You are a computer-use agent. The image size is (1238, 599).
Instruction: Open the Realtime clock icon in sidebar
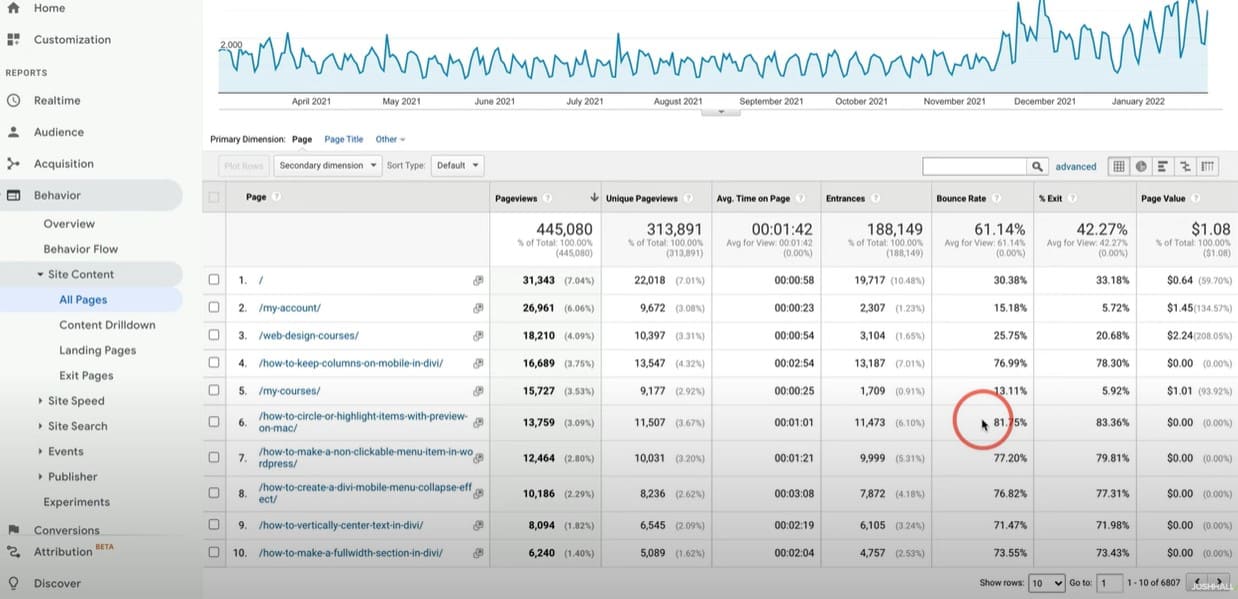(x=13, y=100)
